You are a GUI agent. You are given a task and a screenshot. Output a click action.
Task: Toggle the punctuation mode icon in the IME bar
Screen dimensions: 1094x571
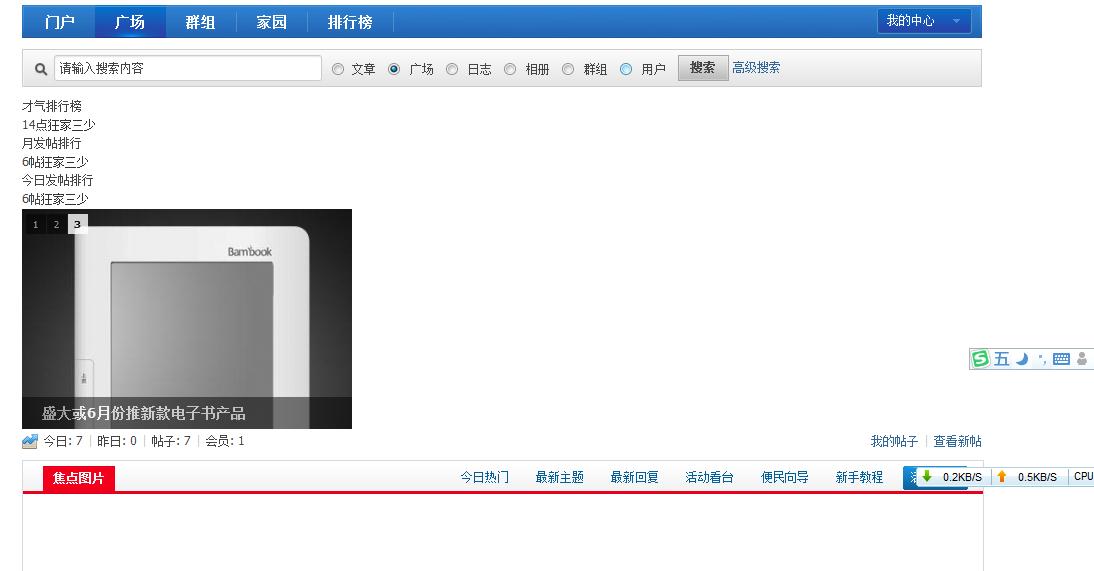pos(1042,359)
